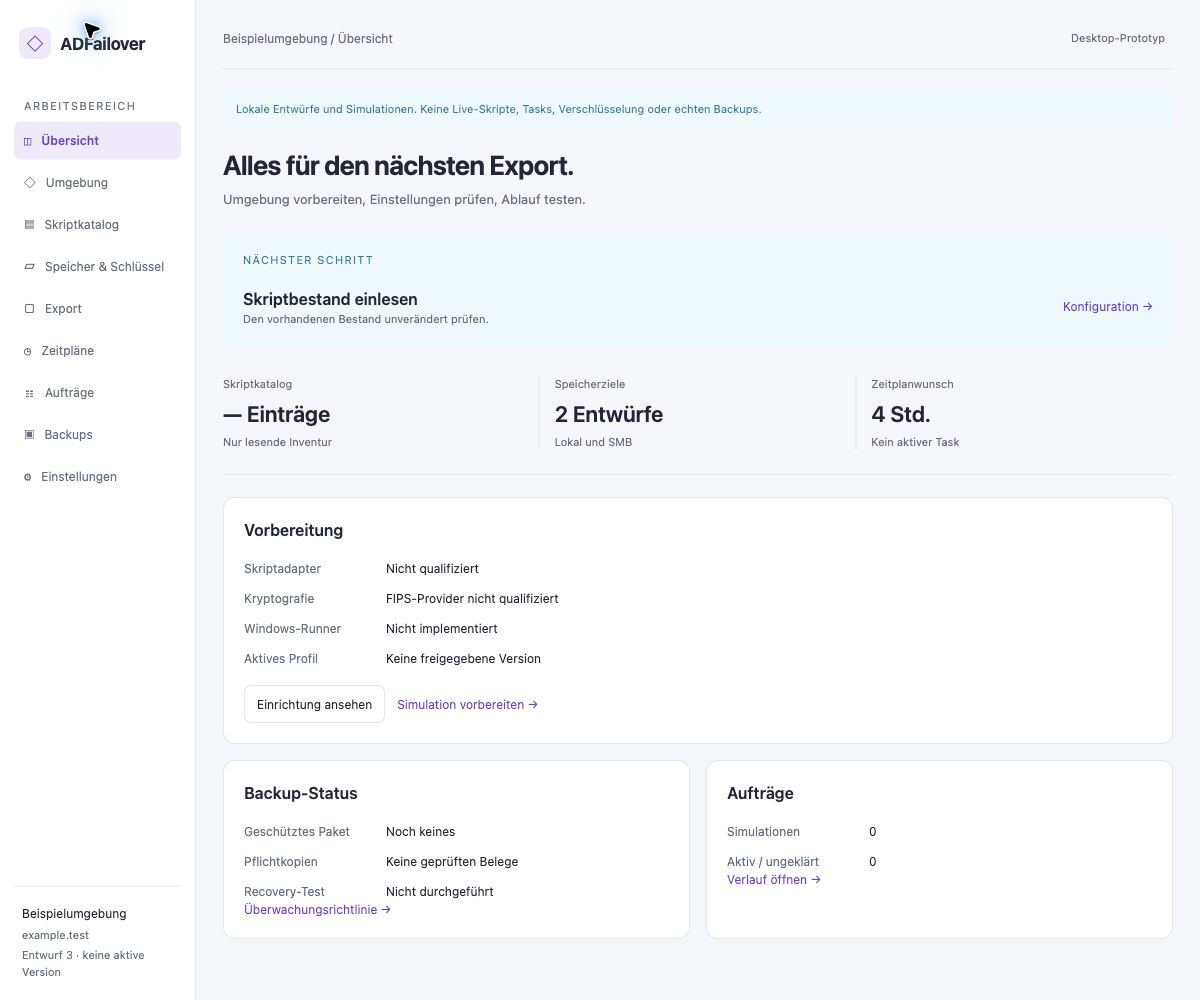
Task: Click the ADFailover diamond logo icon
Action: 35,43
